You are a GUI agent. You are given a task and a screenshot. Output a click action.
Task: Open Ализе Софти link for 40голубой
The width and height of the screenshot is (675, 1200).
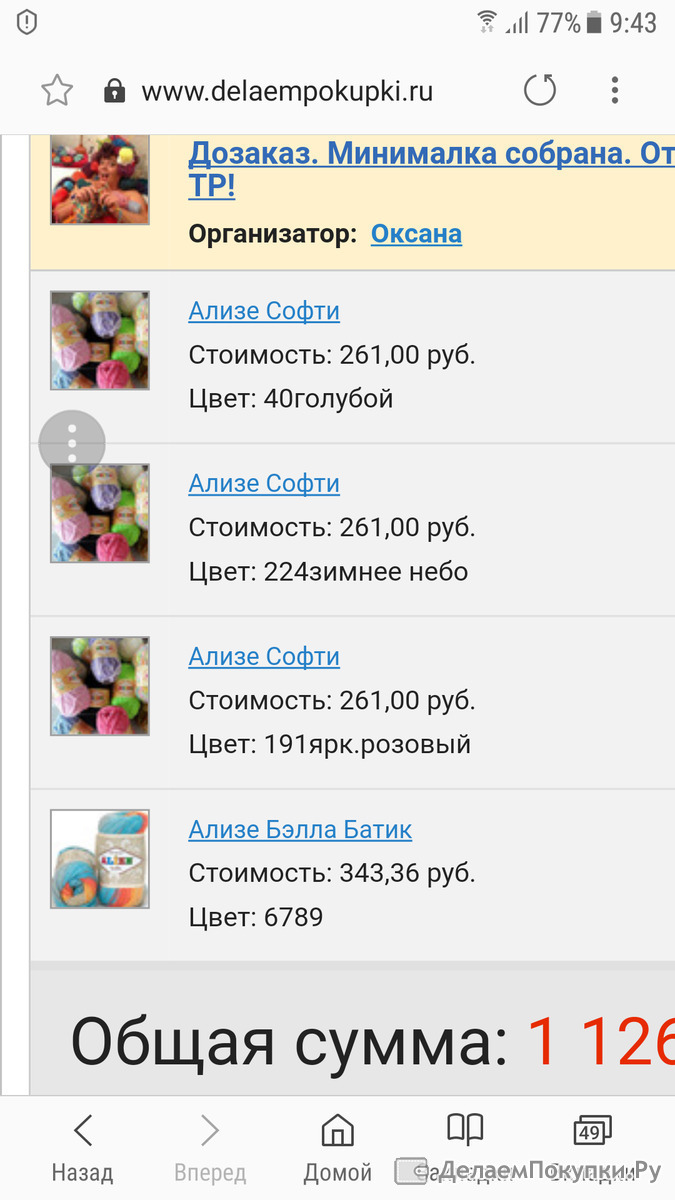tap(264, 311)
